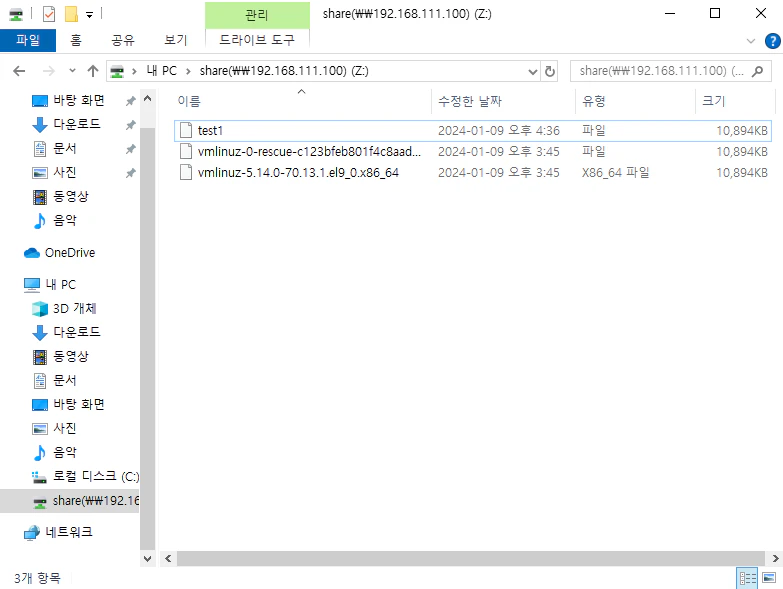Open the Help question mark icon
This screenshot has height=589, width=783.
point(773,41)
